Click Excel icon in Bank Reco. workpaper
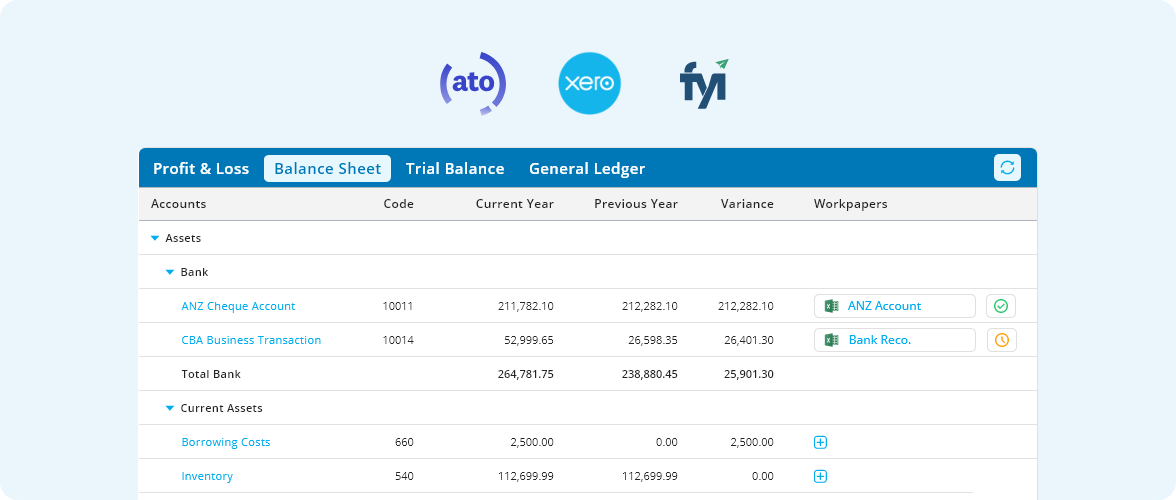The height and width of the screenshot is (500, 1176). [831, 340]
